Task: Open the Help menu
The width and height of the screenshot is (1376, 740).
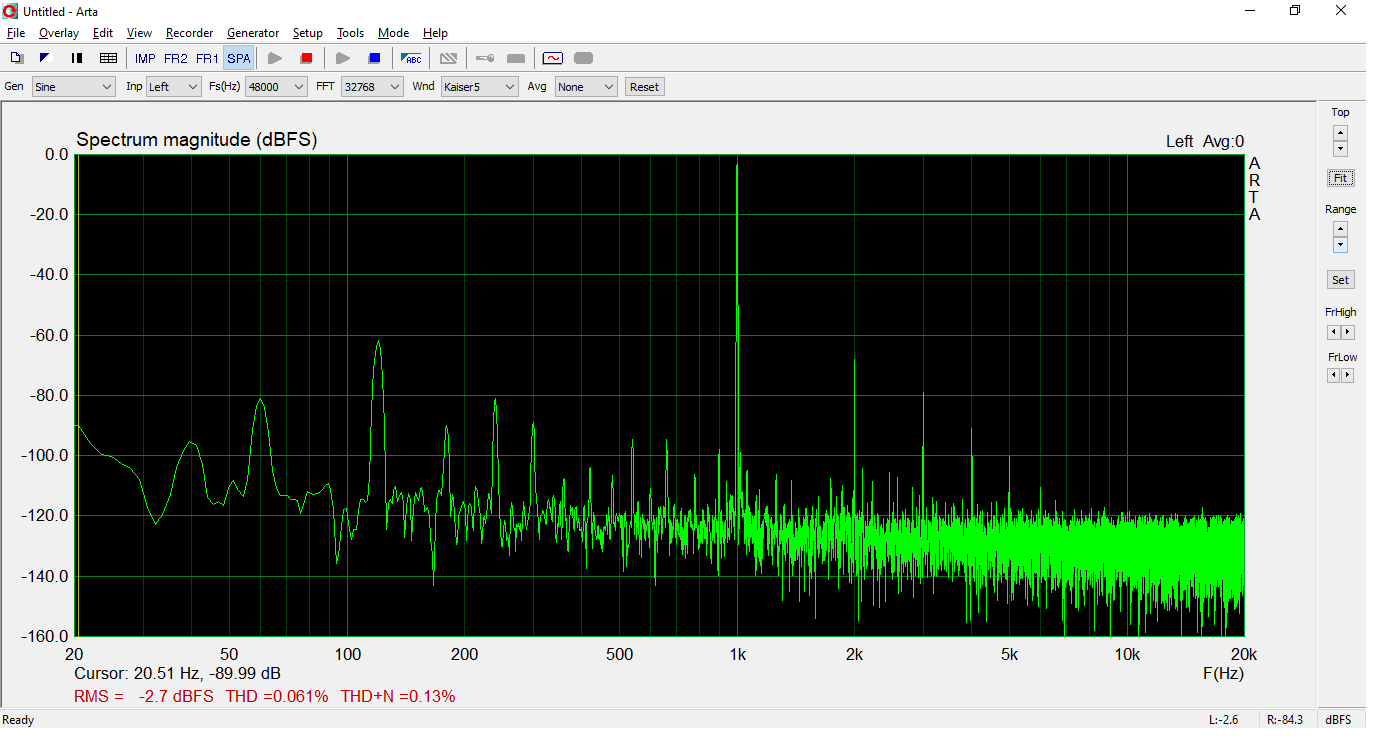Action: 435,33
